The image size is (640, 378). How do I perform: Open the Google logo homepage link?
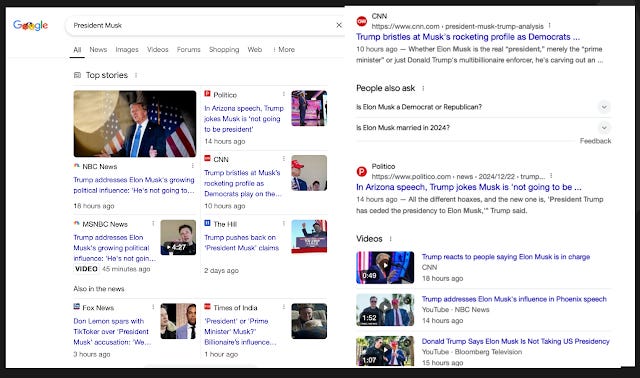pos(31,26)
